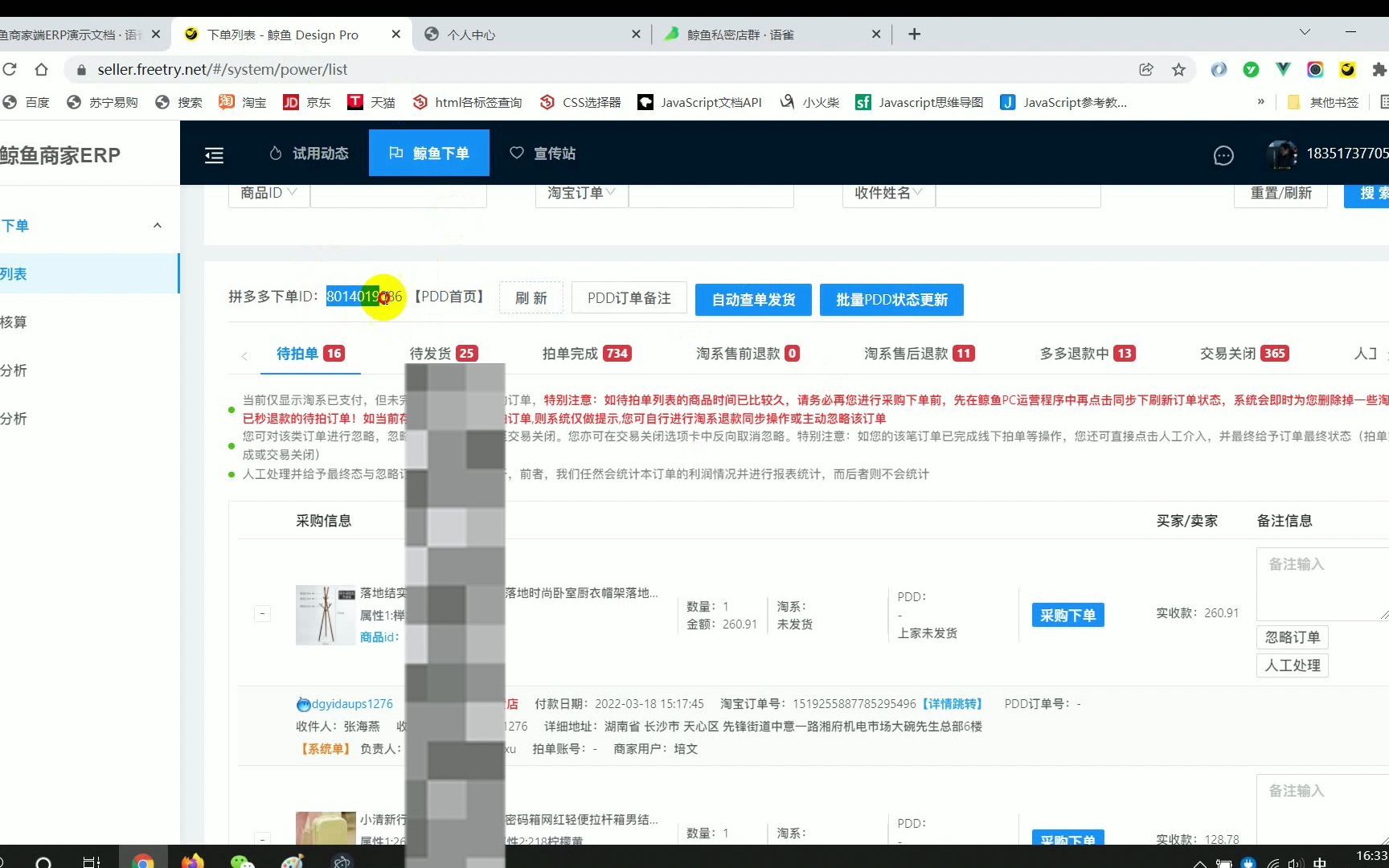Screen dimensions: 1389x868
Task: Switch to the 多多退款中 tab
Action: click(x=1088, y=354)
